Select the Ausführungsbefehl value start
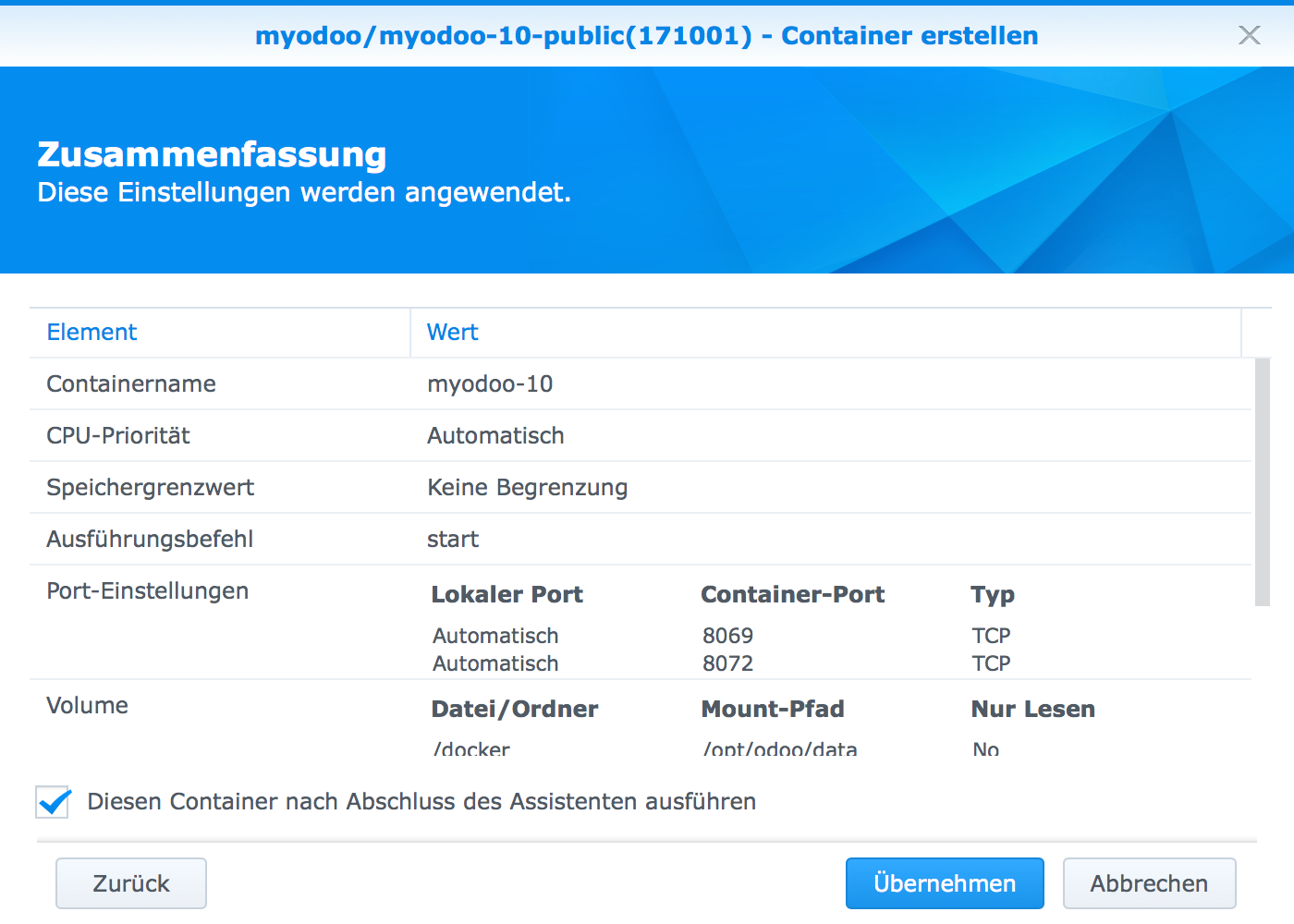Viewport: 1294px width, 924px height. click(x=452, y=539)
